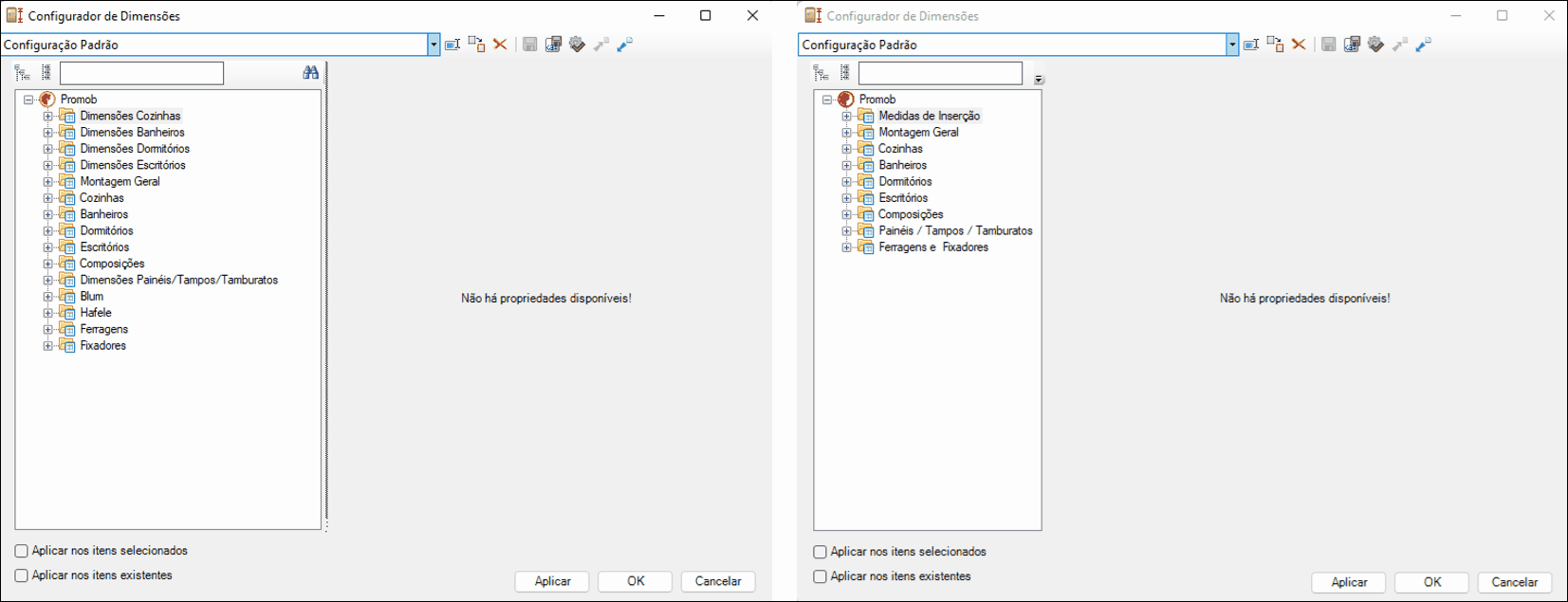Select Montagem Geral in right tree
Screen dimensions: 1568x602
coord(918,133)
